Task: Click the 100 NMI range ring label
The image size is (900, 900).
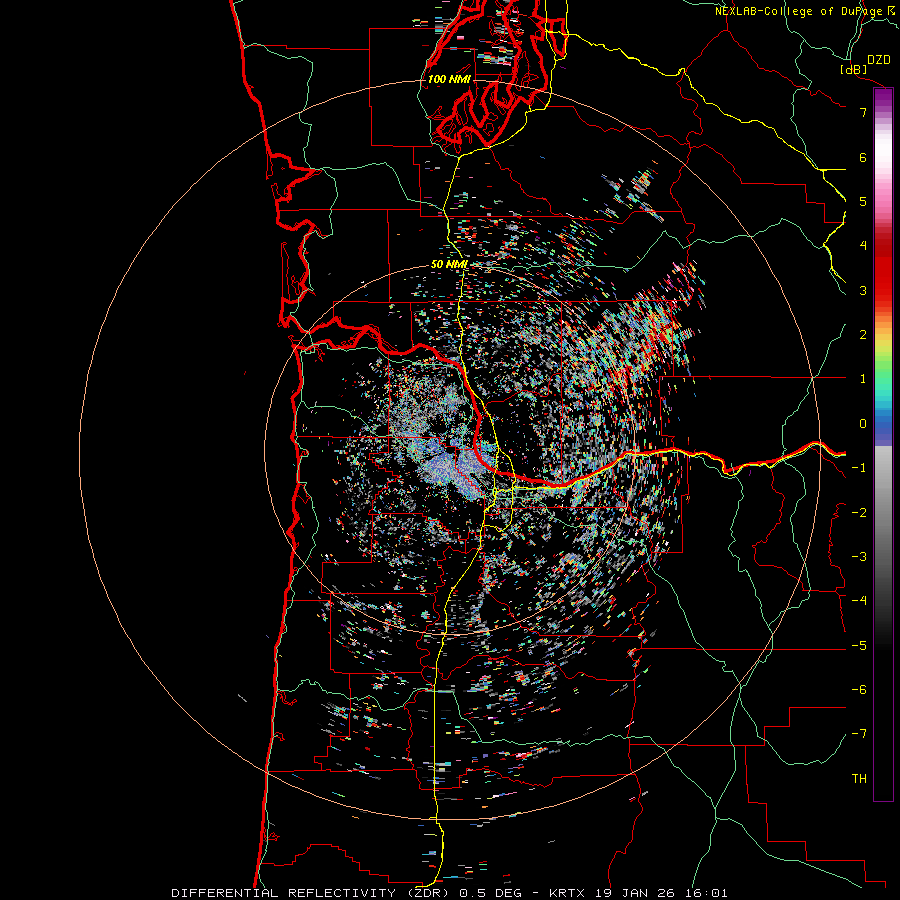Action: 449,79
